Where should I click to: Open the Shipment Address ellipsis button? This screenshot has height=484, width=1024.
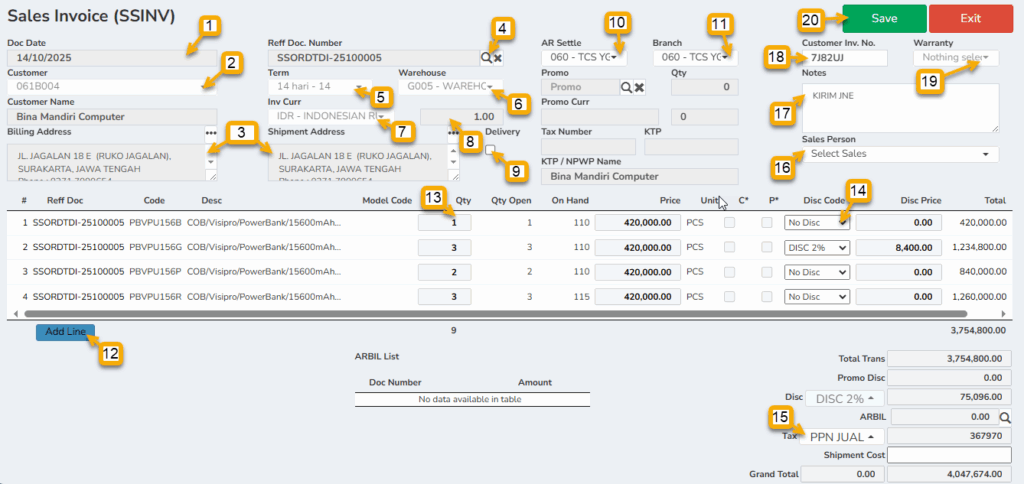(452, 132)
